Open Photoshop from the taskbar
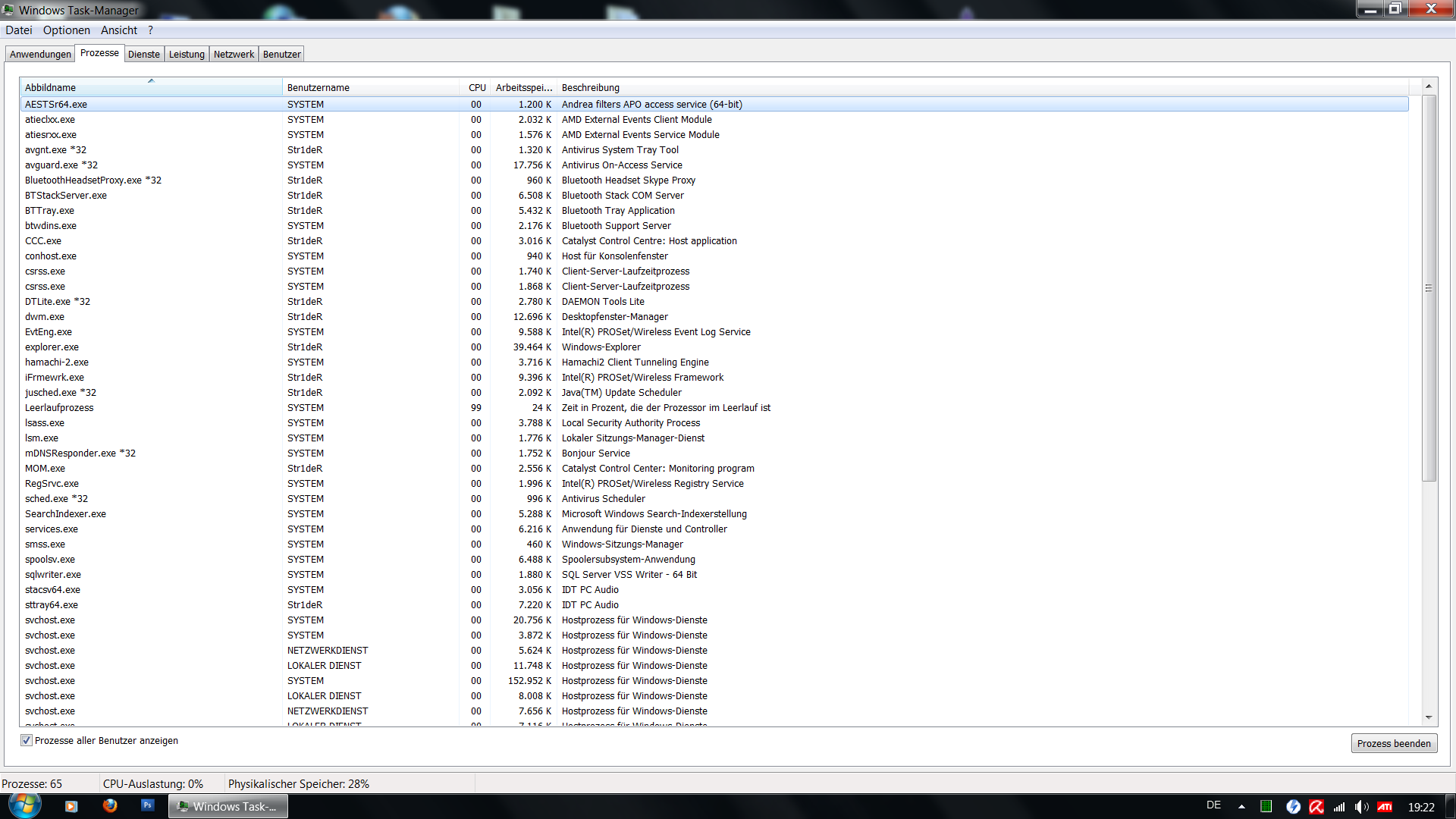Image resolution: width=1456 pixels, height=819 pixels. coord(148,805)
